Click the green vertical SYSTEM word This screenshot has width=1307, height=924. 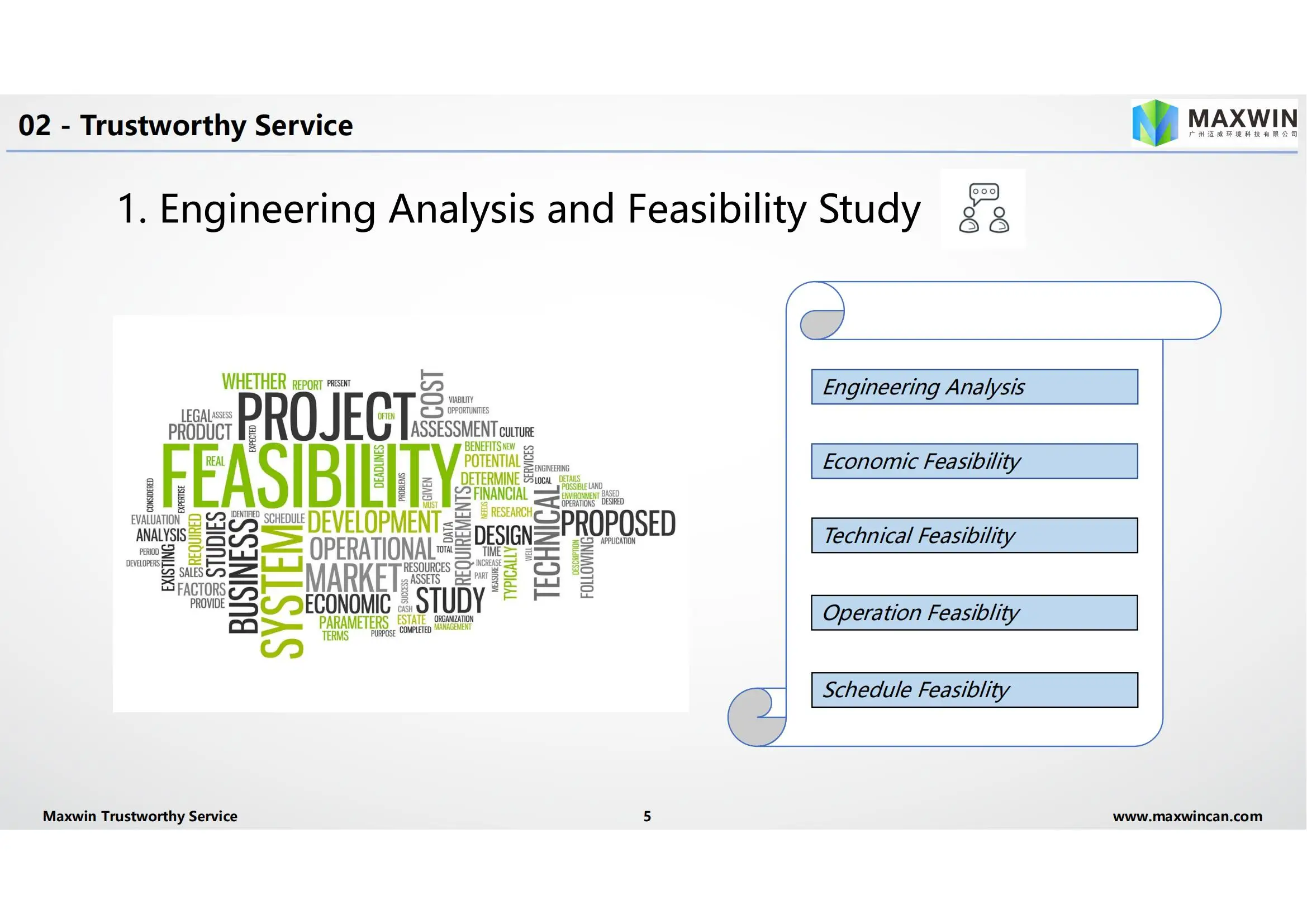[282, 592]
